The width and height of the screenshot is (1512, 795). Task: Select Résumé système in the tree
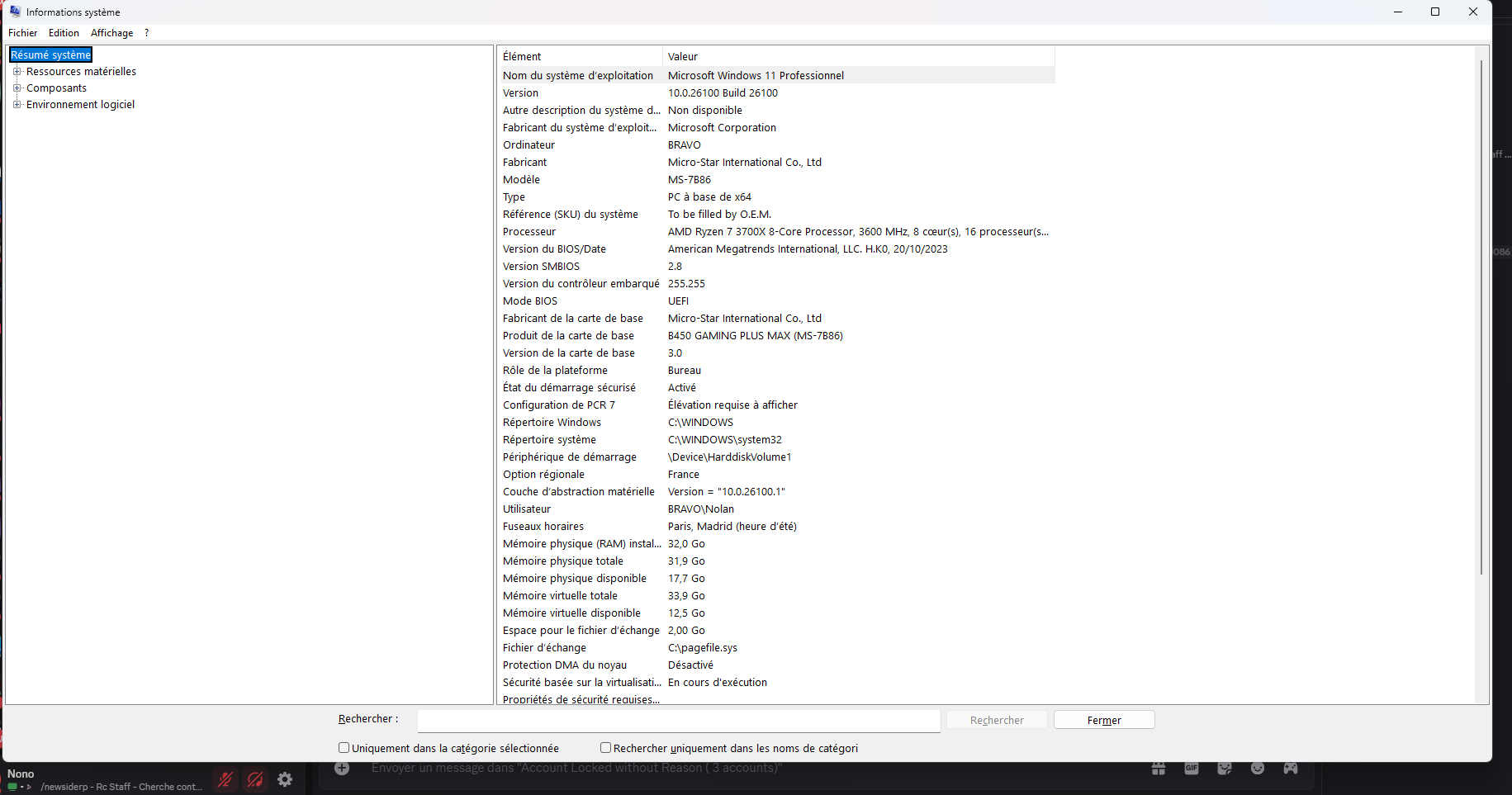51,54
